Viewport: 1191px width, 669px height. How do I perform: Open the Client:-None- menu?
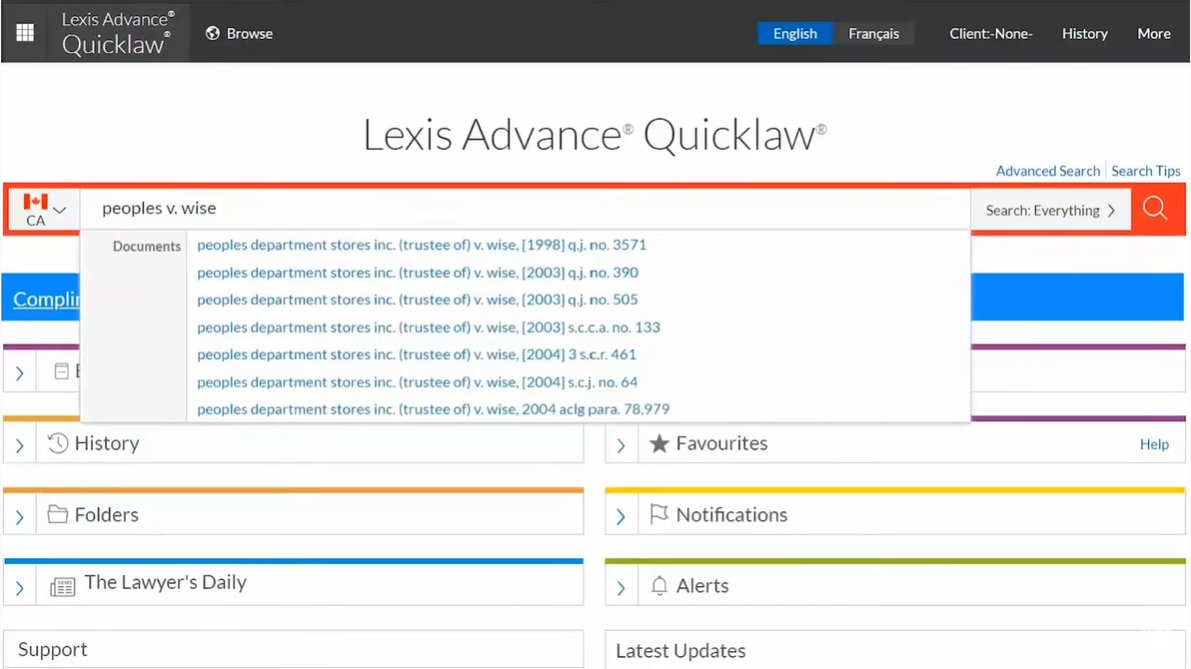(990, 33)
